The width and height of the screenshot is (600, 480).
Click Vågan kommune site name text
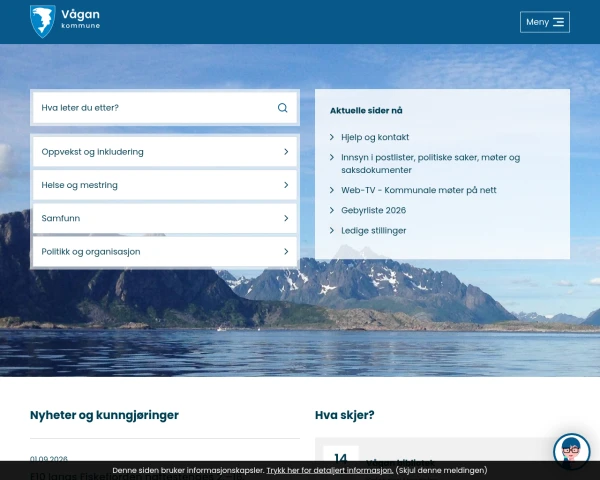pyautogui.click(x=80, y=19)
